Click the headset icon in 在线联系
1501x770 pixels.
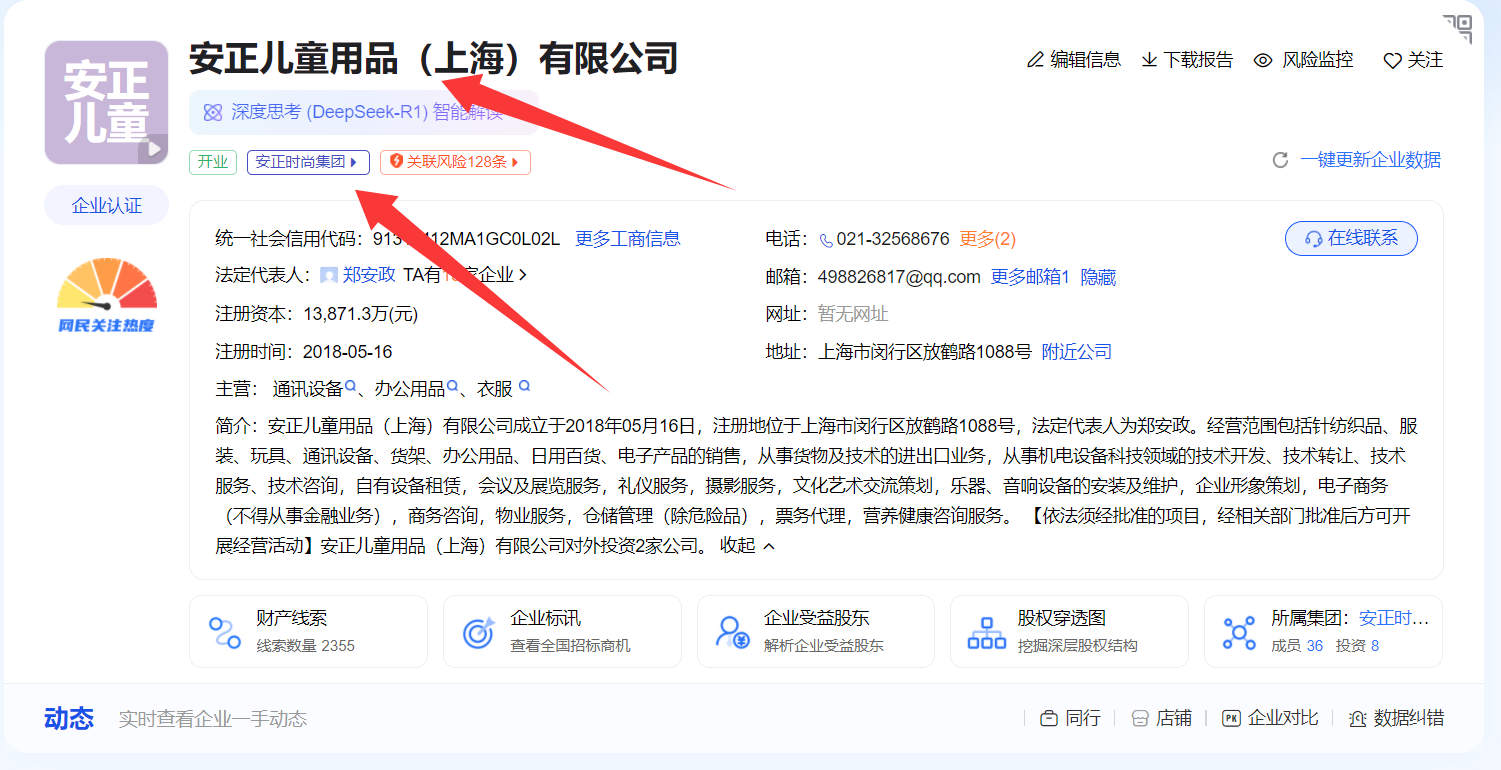1314,239
